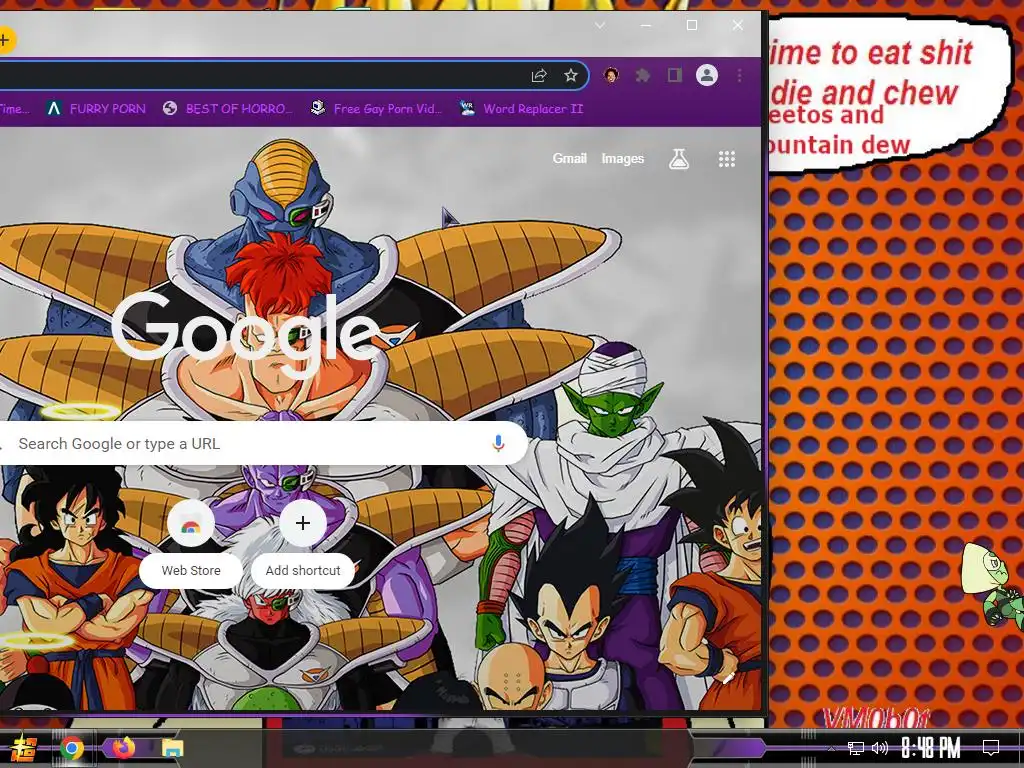Start voice search with microphone icon
The height and width of the screenshot is (768, 1024).
(x=498, y=443)
